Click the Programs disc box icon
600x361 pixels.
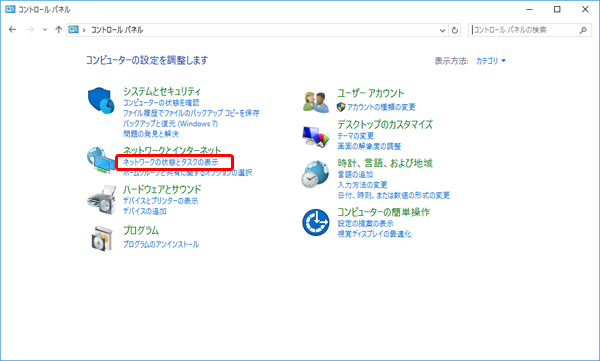coord(102,238)
